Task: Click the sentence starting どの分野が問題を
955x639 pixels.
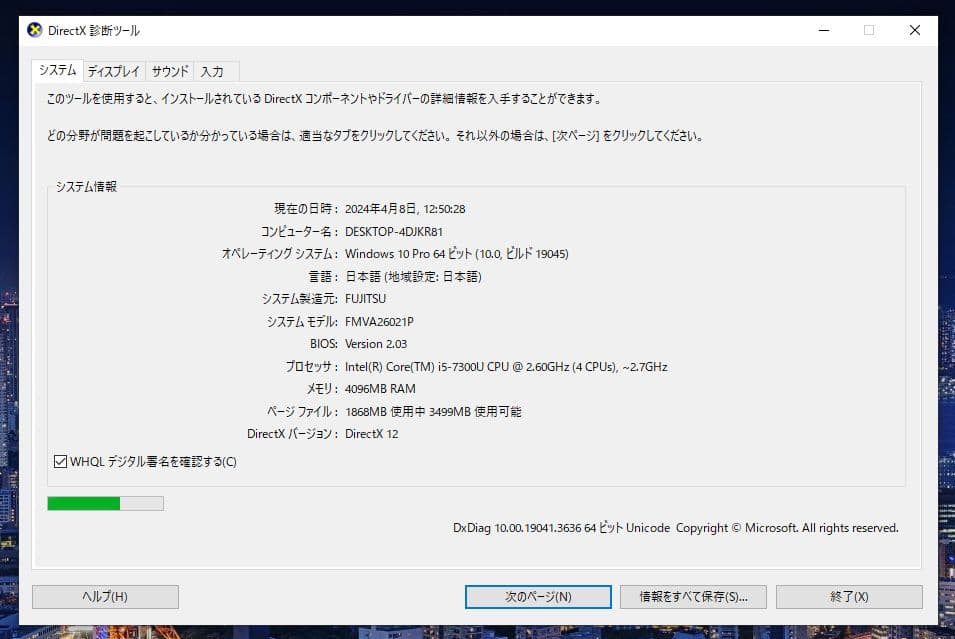Action: 375,136
